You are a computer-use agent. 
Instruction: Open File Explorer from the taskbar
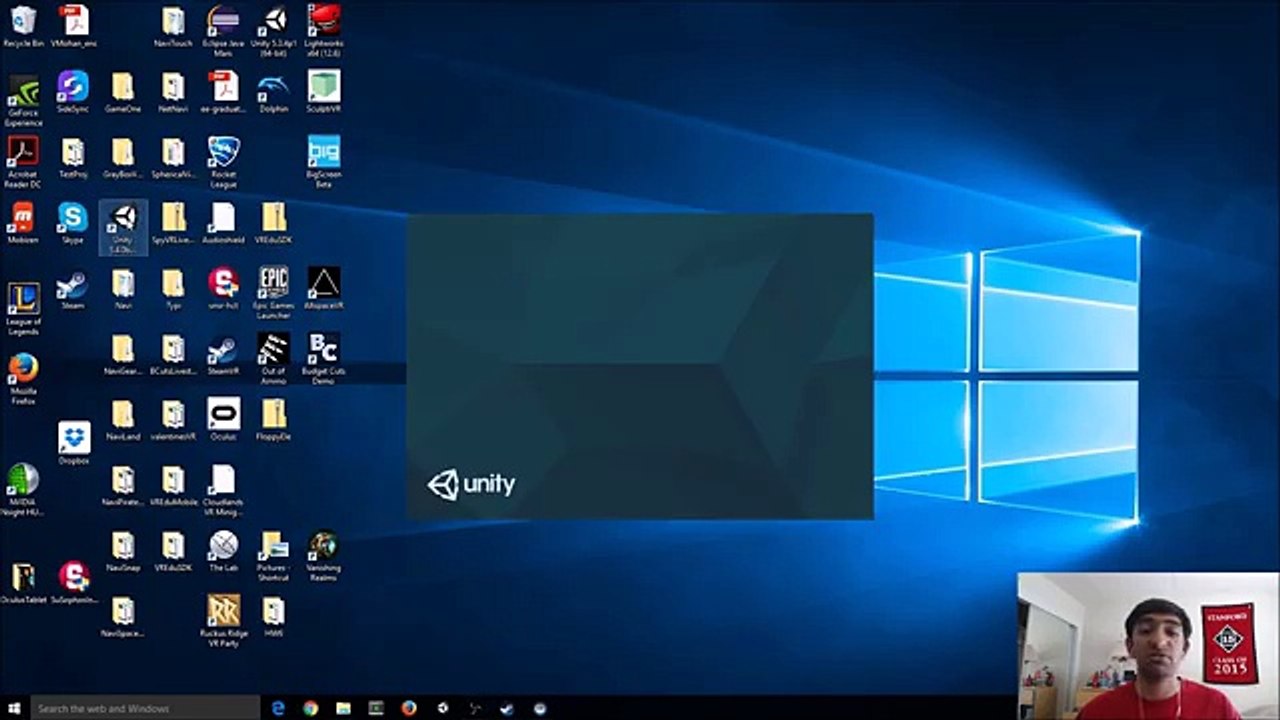click(x=344, y=708)
